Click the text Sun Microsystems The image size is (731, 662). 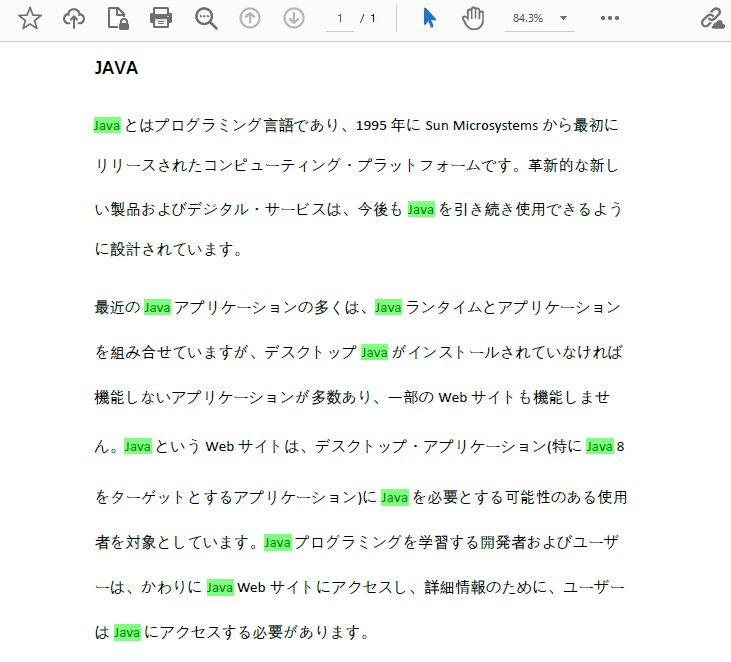(482, 125)
